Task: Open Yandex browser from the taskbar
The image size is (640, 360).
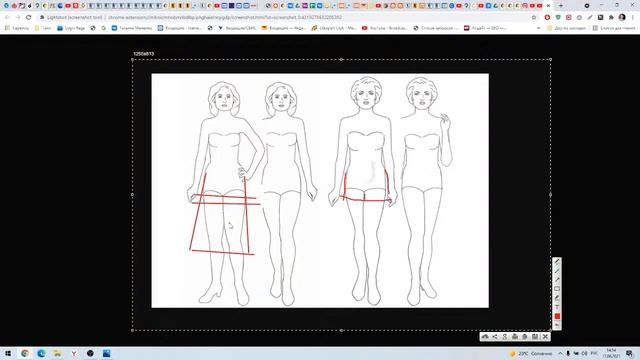Action: point(74,353)
